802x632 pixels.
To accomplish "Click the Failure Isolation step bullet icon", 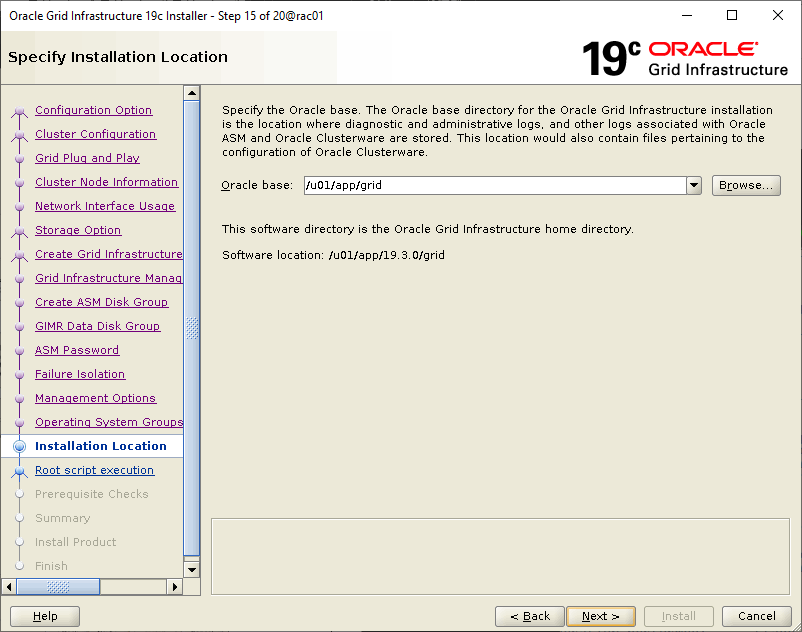I will [19, 375].
